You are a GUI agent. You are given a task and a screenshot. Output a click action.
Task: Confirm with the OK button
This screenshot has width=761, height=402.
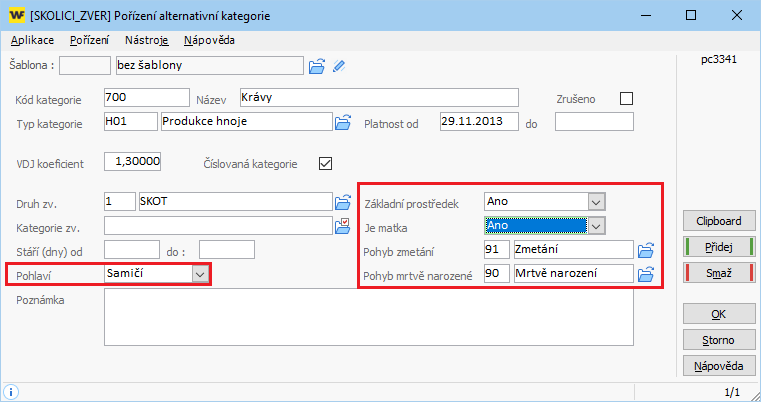coord(718,315)
